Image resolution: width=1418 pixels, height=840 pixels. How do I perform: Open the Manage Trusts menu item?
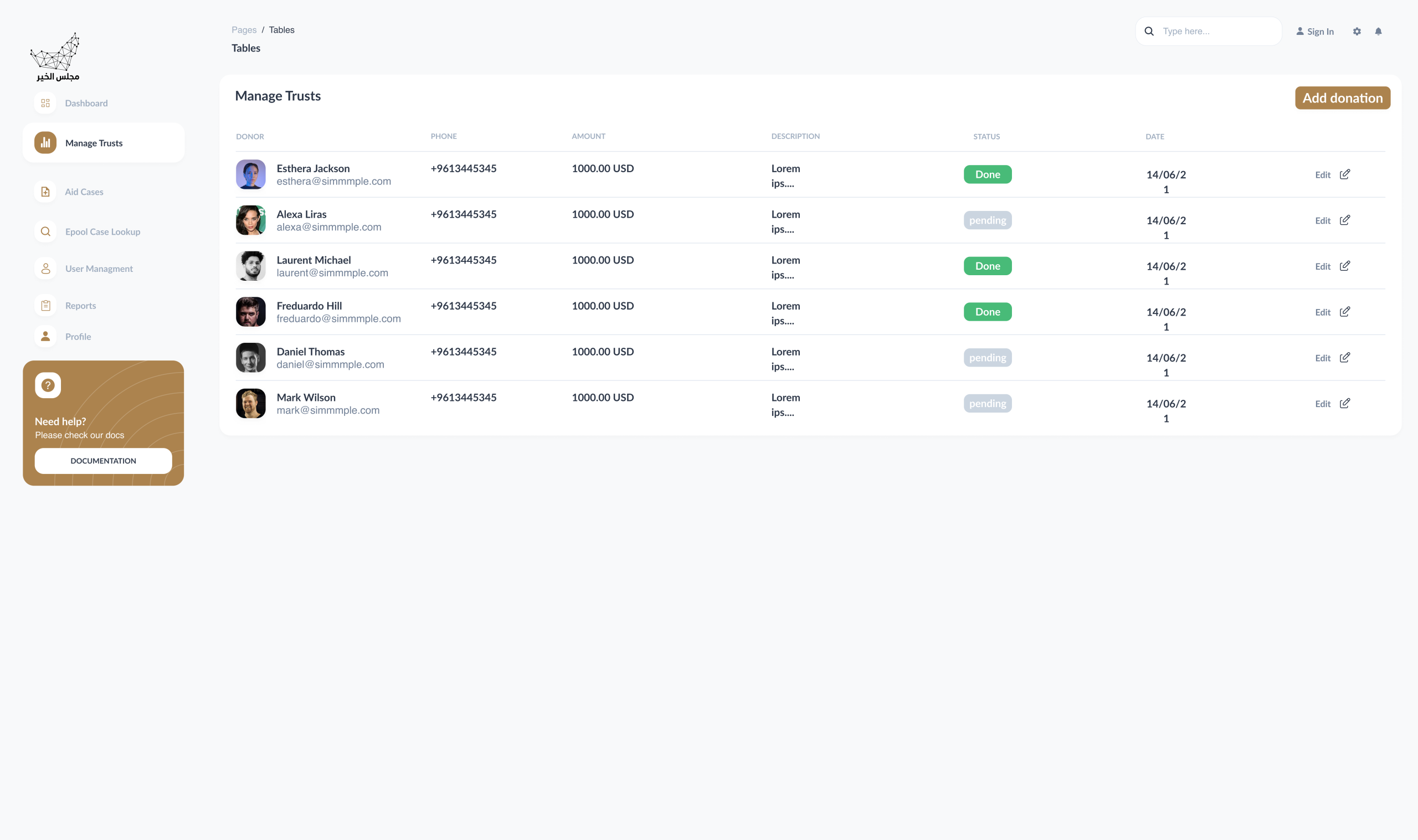94,143
